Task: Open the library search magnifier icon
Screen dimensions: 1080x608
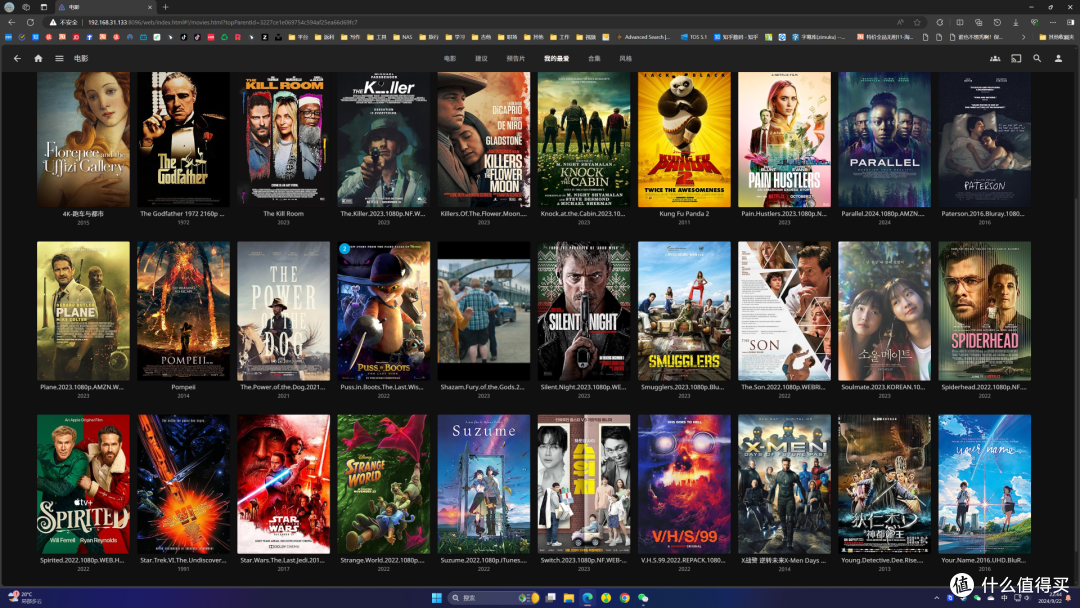Action: click(1037, 59)
